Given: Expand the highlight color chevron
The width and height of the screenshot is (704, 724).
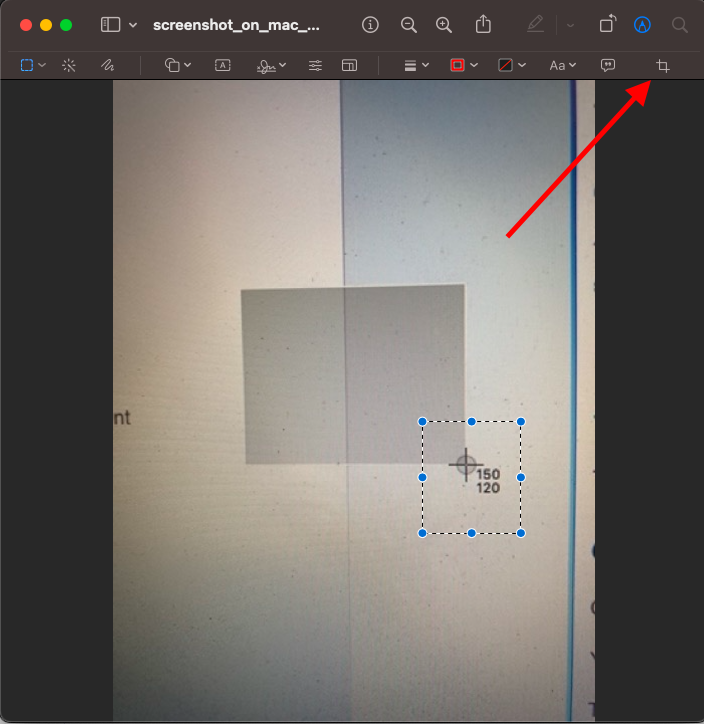Looking at the screenshot, I should pos(571,25).
